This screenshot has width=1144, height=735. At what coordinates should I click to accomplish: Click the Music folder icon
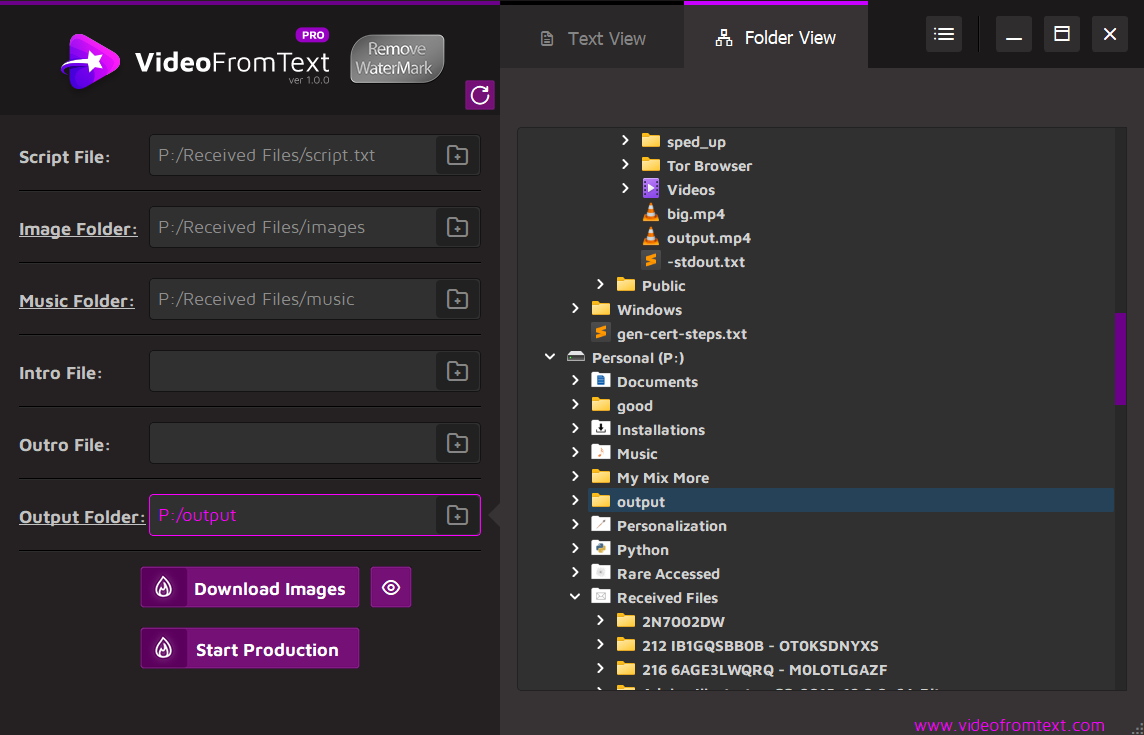(x=600, y=453)
